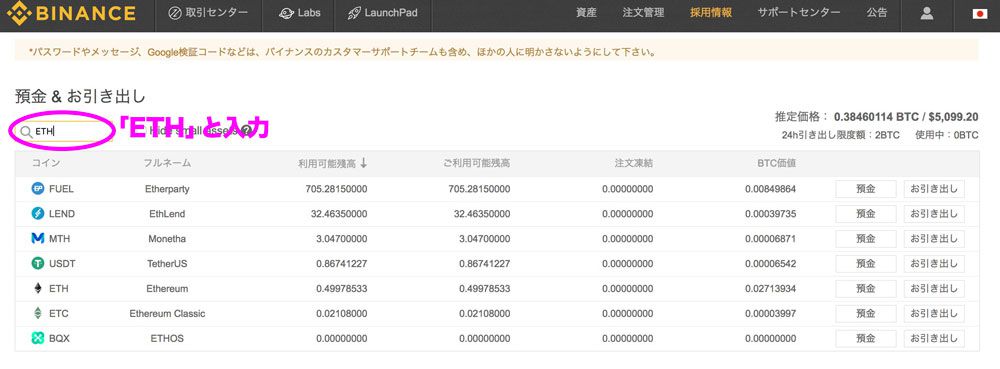Click お引き出し button for MTH

(934, 238)
